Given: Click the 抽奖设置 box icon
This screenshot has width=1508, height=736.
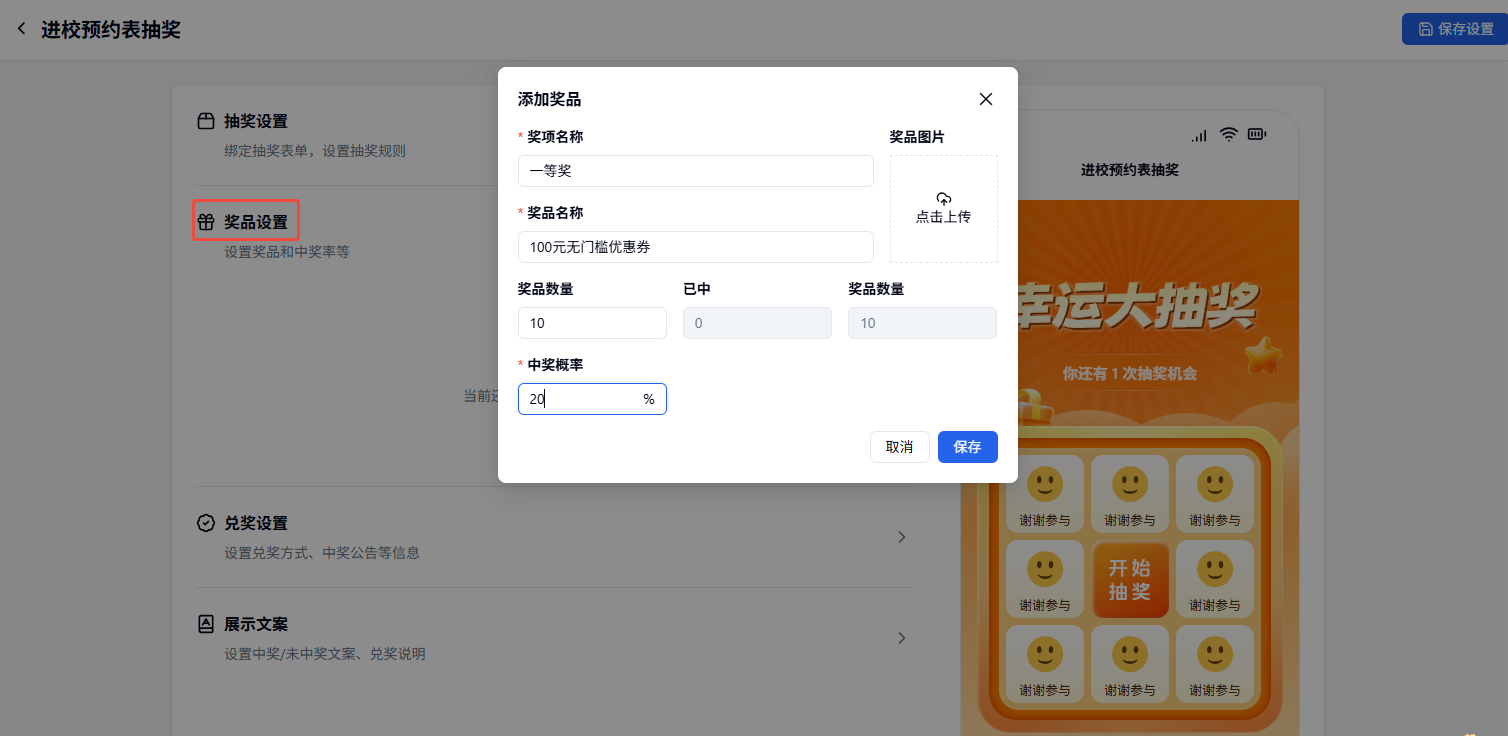Looking at the screenshot, I should pos(206,122).
